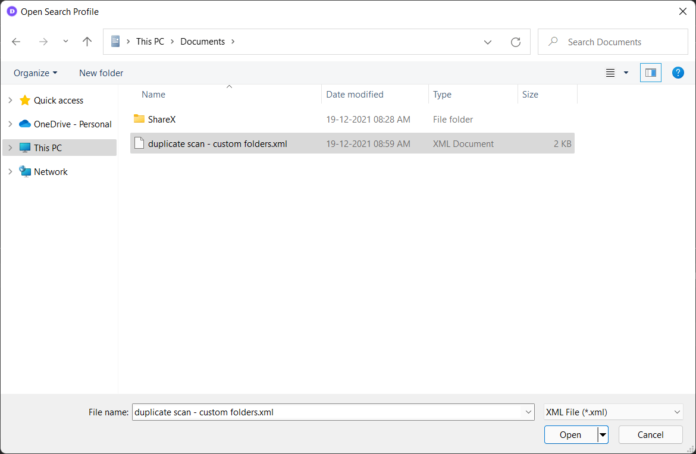Sort by Date modified column
696x454 pixels.
355,95
